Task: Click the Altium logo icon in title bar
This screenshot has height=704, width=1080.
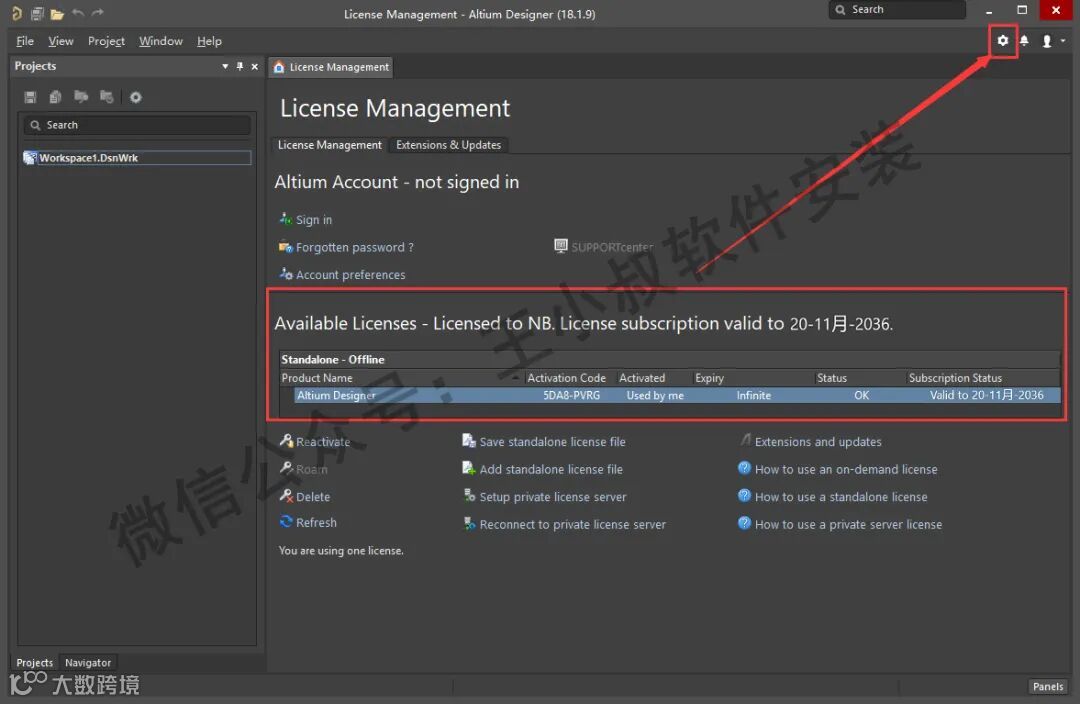Action: (x=17, y=12)
